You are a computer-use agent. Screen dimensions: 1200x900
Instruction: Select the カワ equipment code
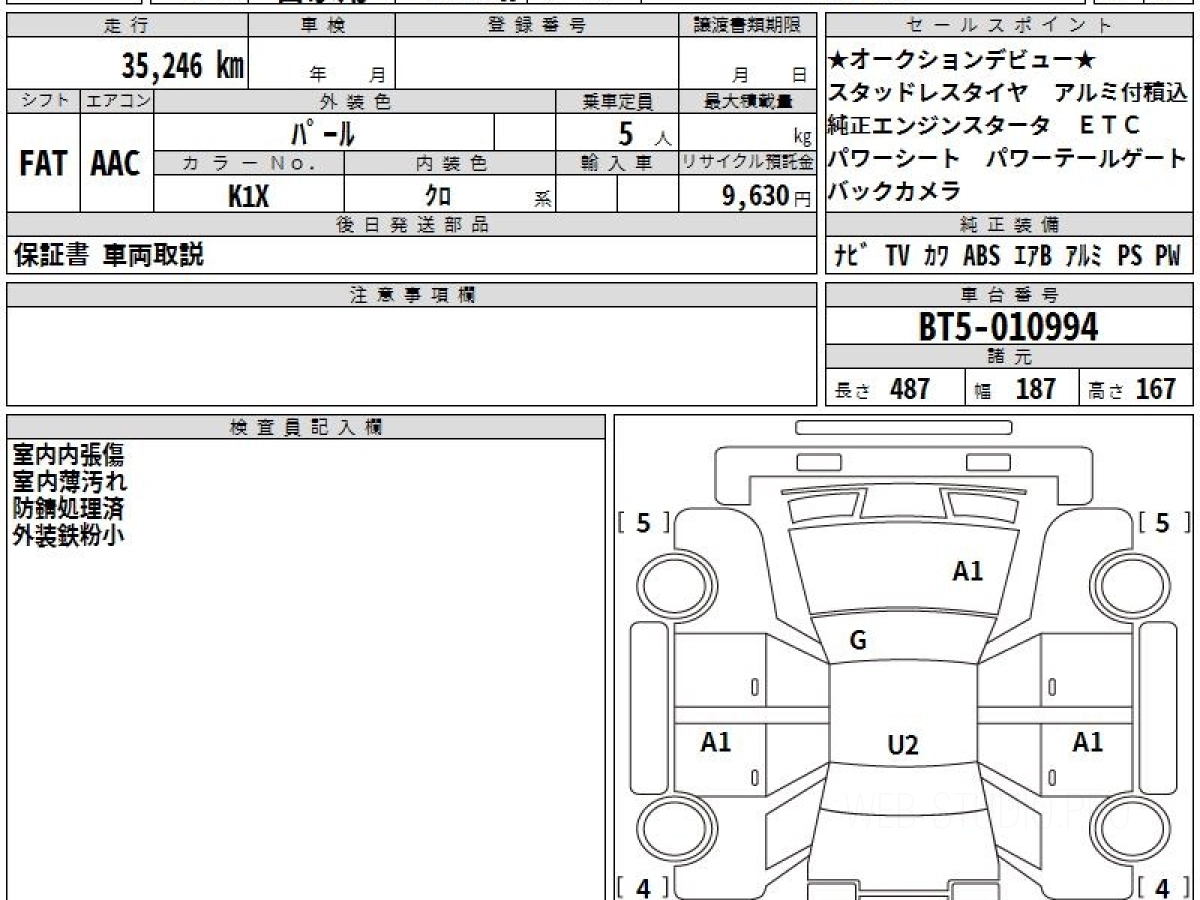[937, 256]
